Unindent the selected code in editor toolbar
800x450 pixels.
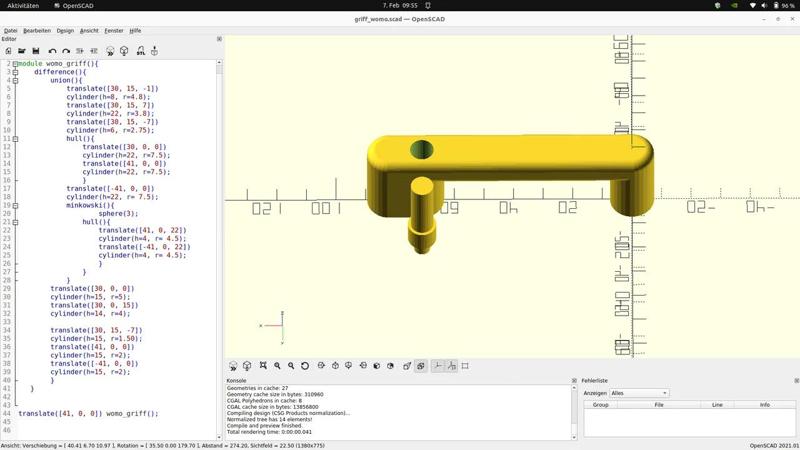coord(80,51)
